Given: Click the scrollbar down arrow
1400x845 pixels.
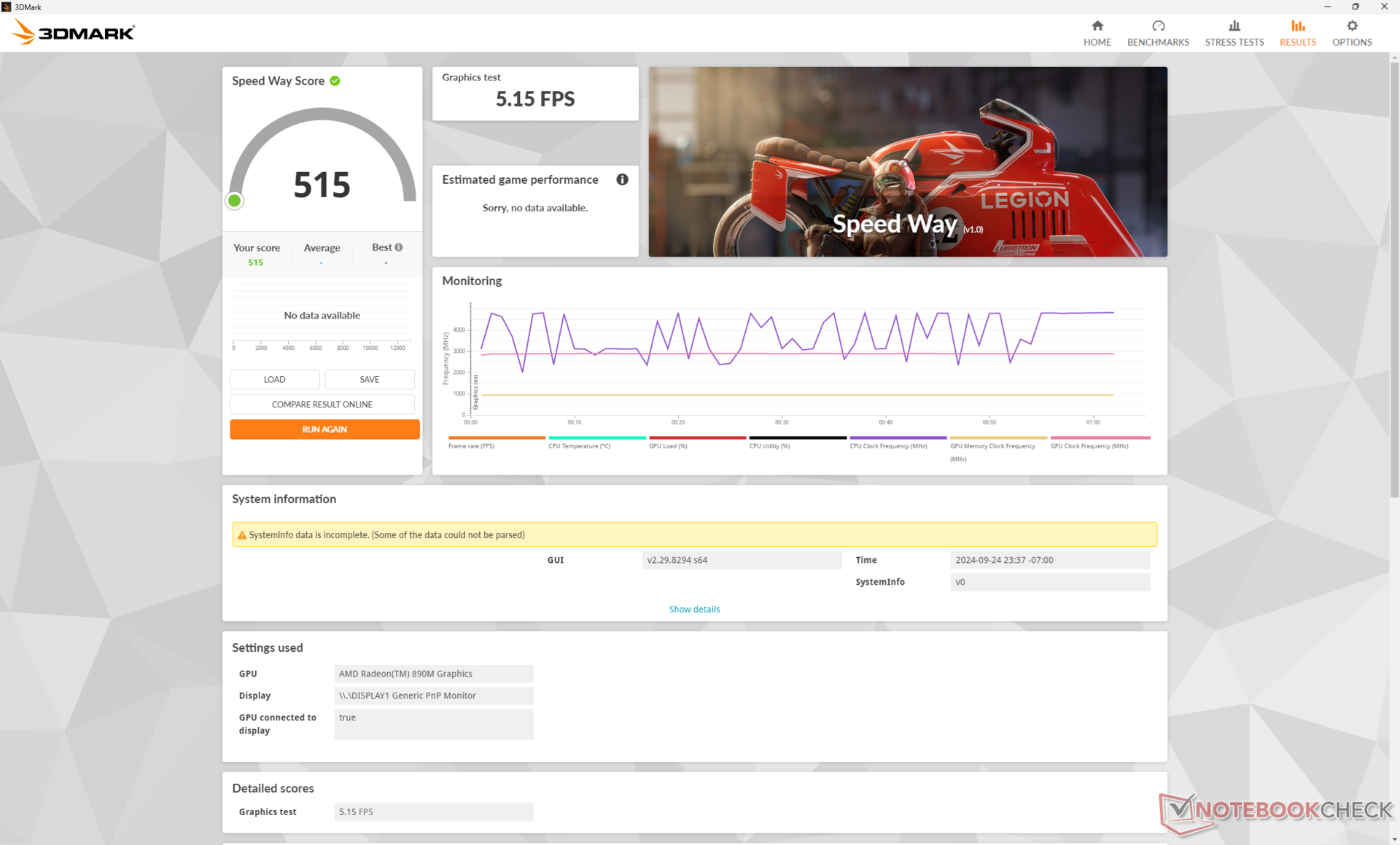Looking at the screenshot, I should [1394, 839].
